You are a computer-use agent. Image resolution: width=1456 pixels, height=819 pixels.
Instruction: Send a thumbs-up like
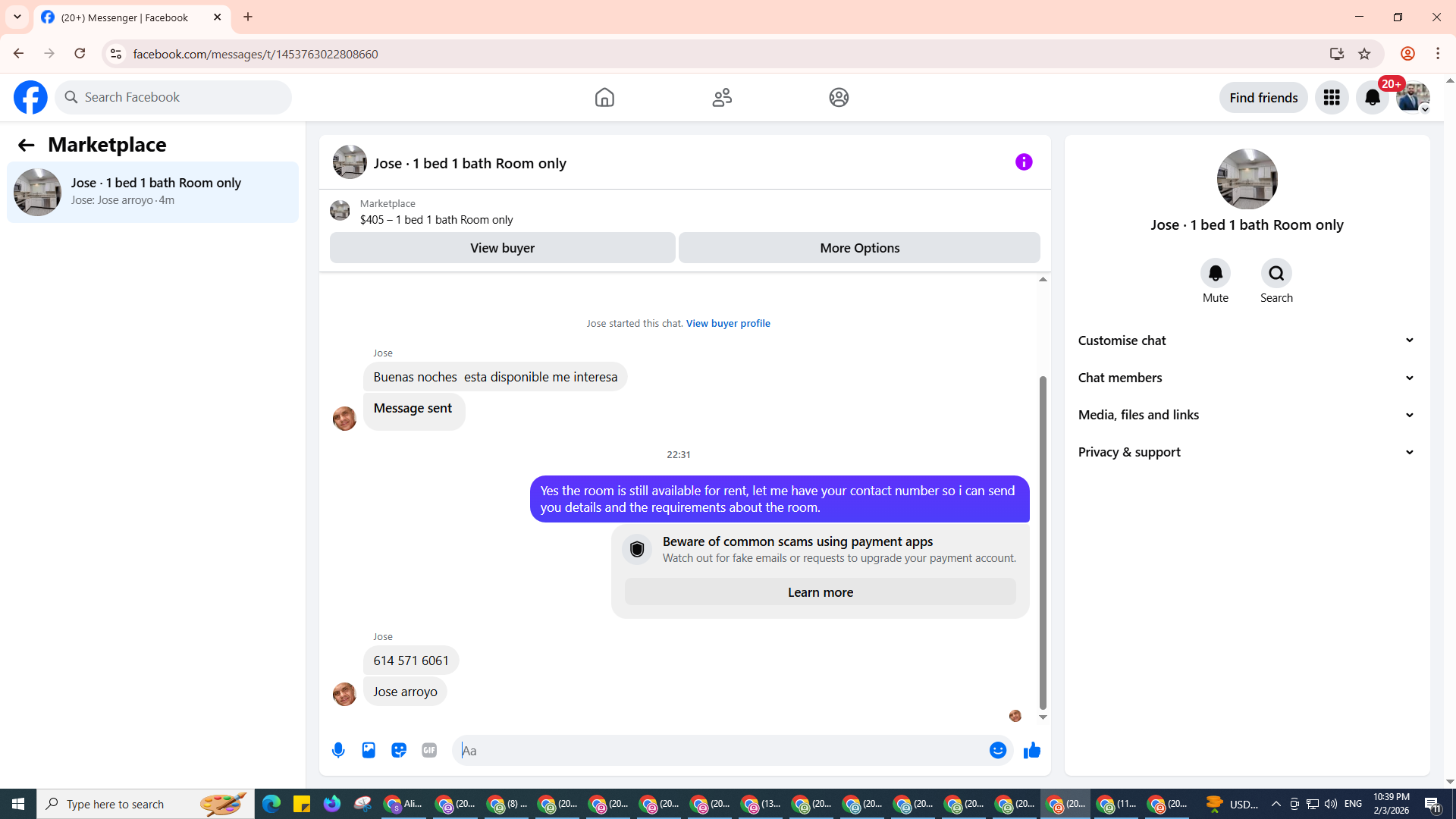point(1031,750)
